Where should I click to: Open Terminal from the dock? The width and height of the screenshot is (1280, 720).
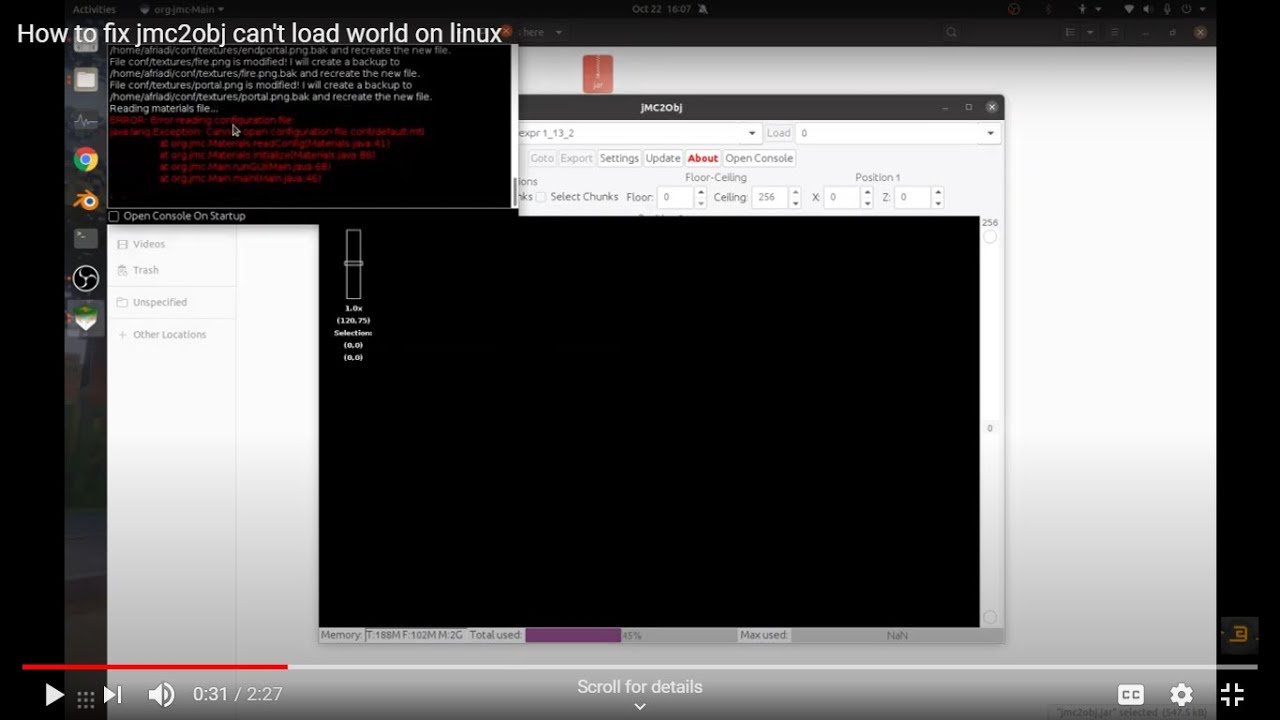tap(86, 239)
